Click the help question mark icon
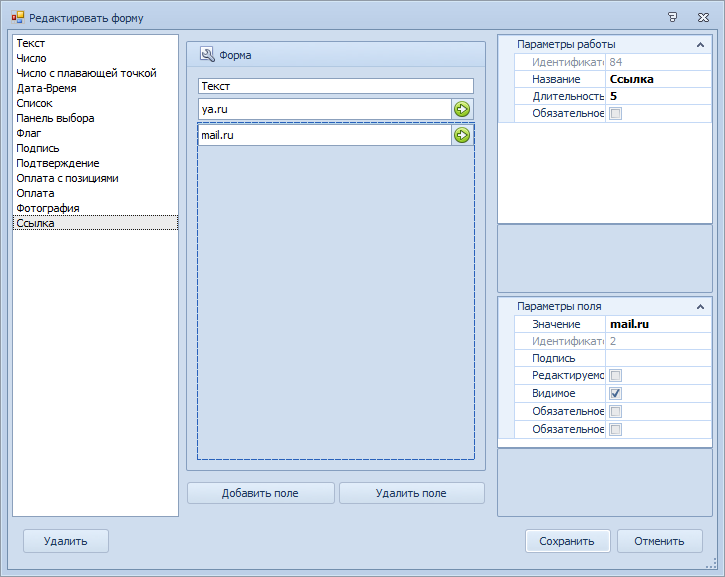 [x=672, y=17]
